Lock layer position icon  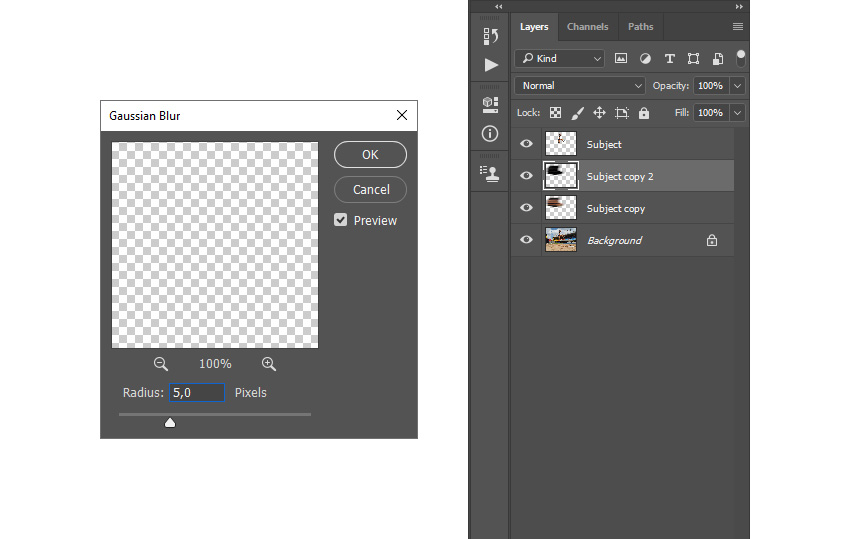click(599, 113)
